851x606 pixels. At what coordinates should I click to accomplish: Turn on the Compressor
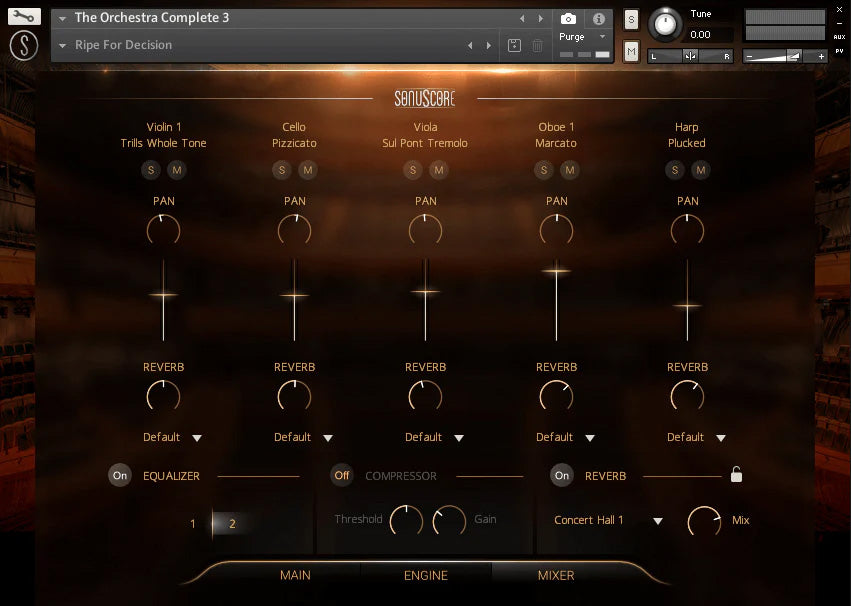[x=342, y=475]
